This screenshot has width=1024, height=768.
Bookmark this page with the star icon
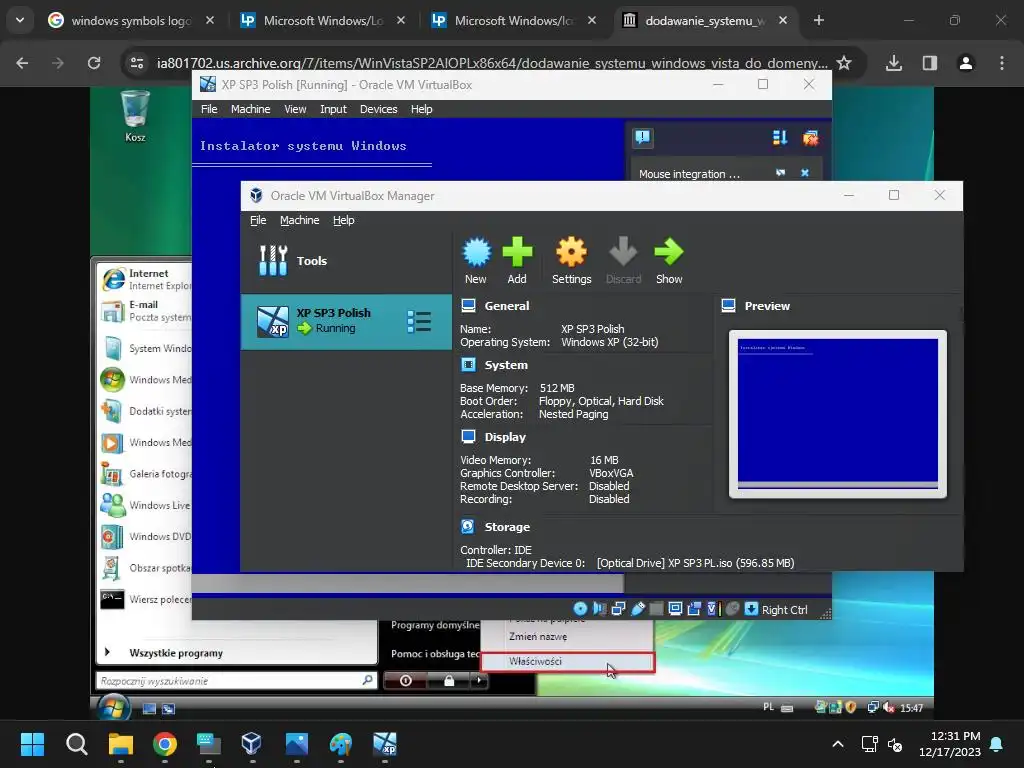click(x=844, y=63)
